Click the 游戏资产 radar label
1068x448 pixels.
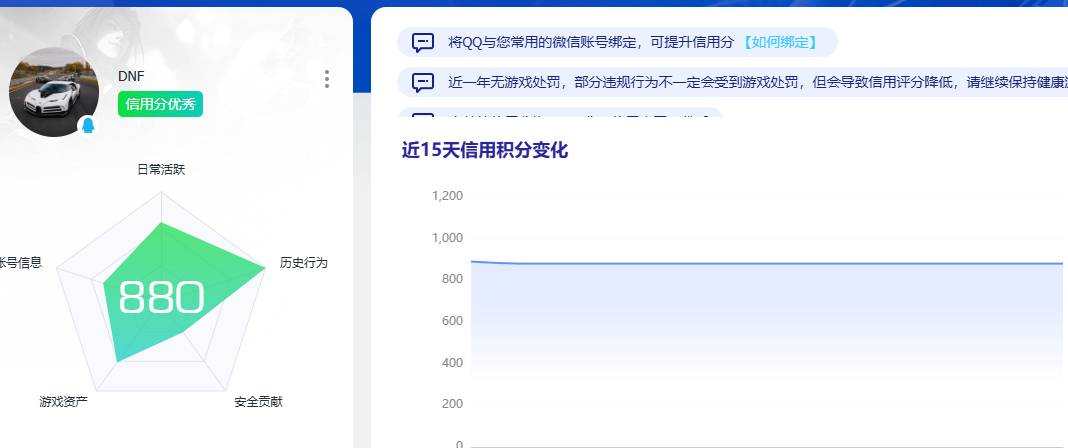(x=63, y=402)
